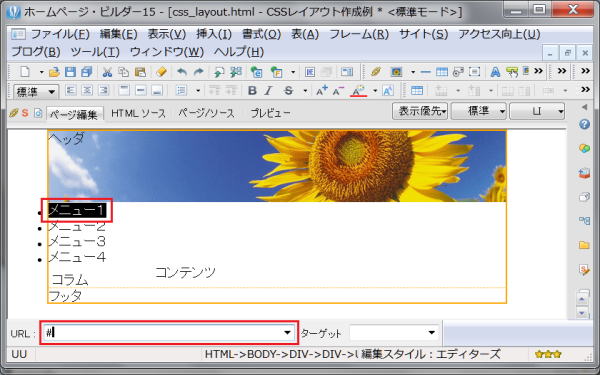Decrease font size with A- icon
Screen dimensions: 600x375
(338, 91)
